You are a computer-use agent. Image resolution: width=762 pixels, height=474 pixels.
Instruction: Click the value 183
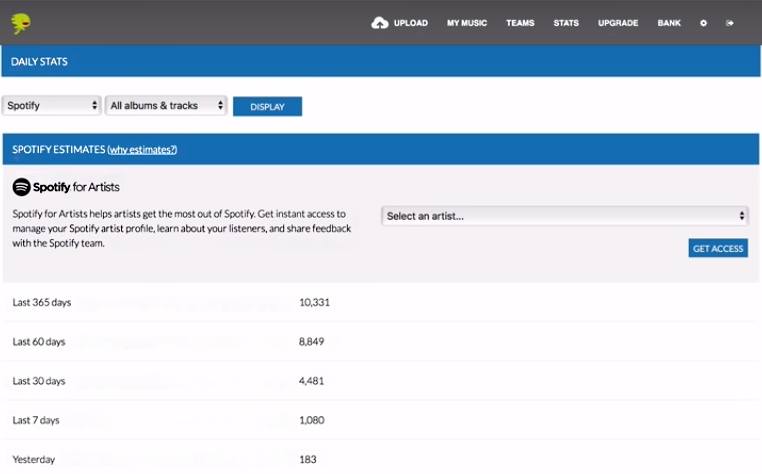308,459
